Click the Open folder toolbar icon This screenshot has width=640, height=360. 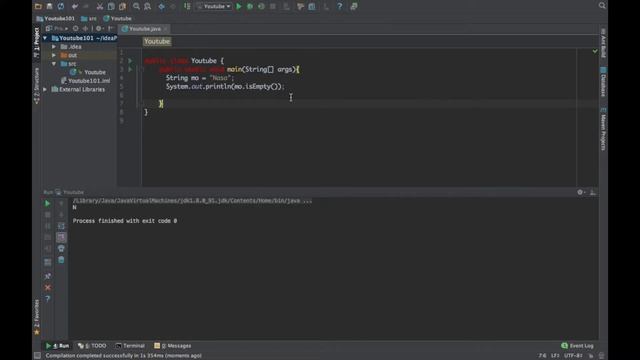coord(38,6)
